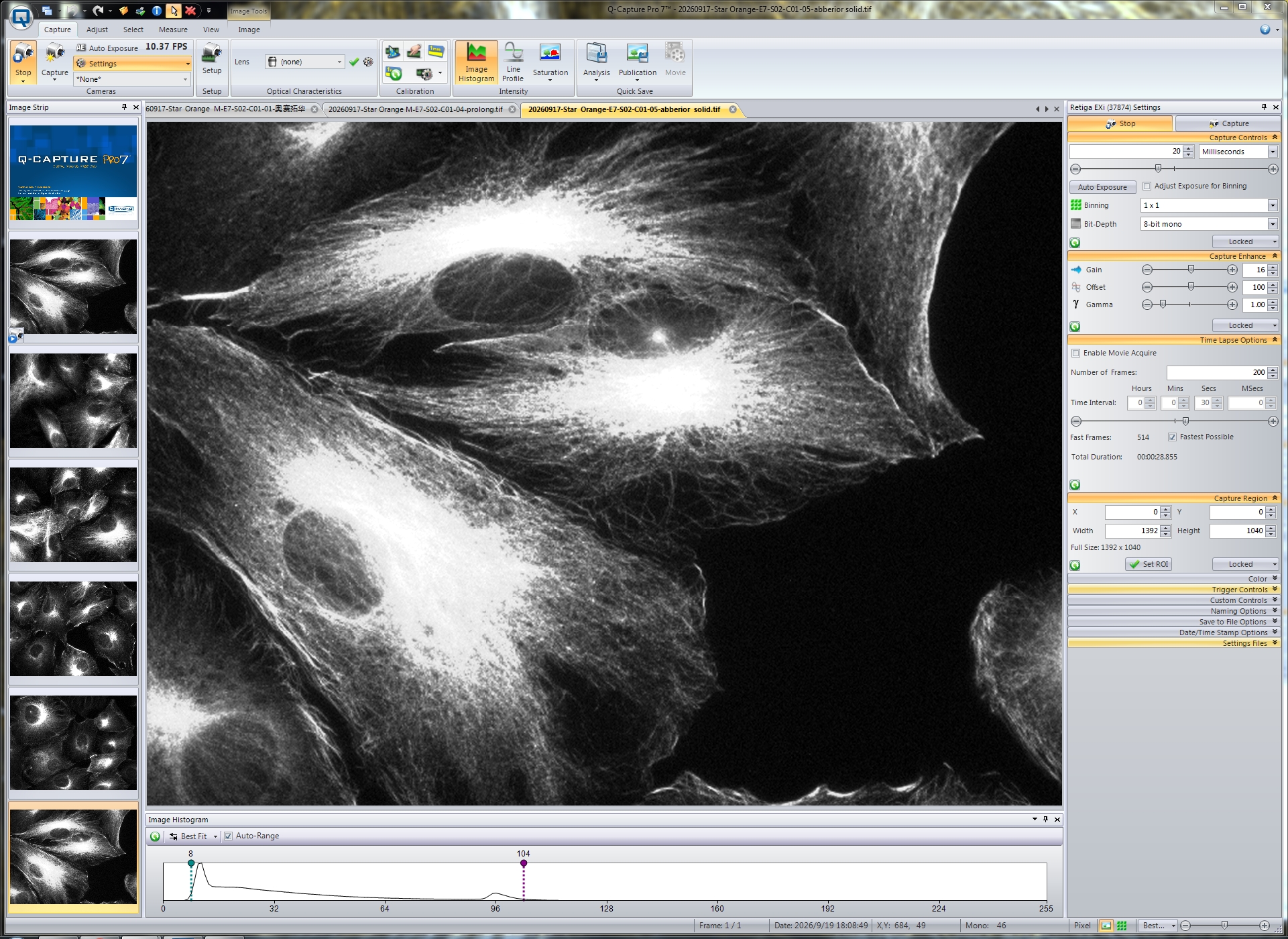Expand the Trigger Controls section

pyautogui.click(x=1173, y=590)
